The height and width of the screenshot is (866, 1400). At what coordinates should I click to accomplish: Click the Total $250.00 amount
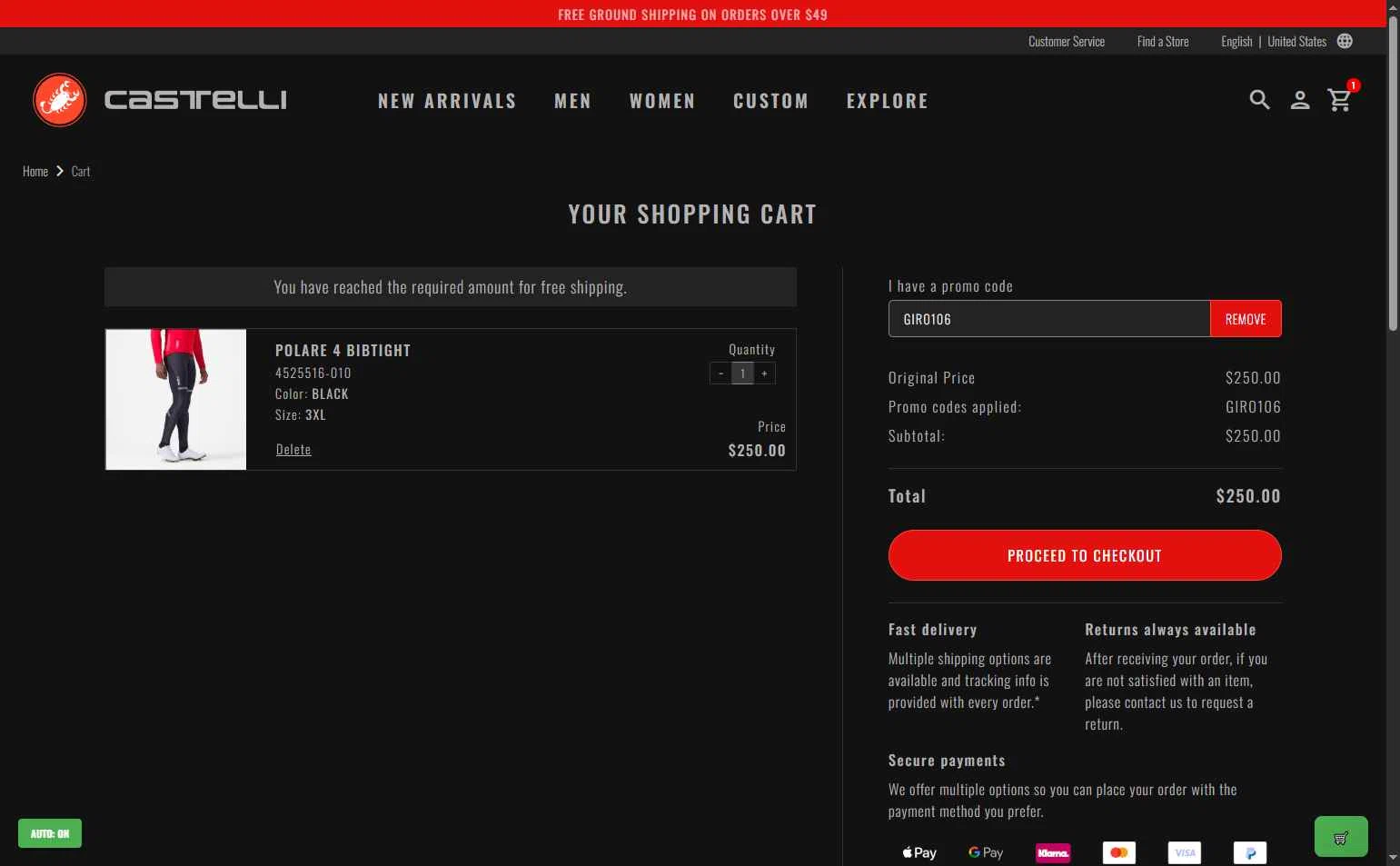click(x=1248, y=496)
